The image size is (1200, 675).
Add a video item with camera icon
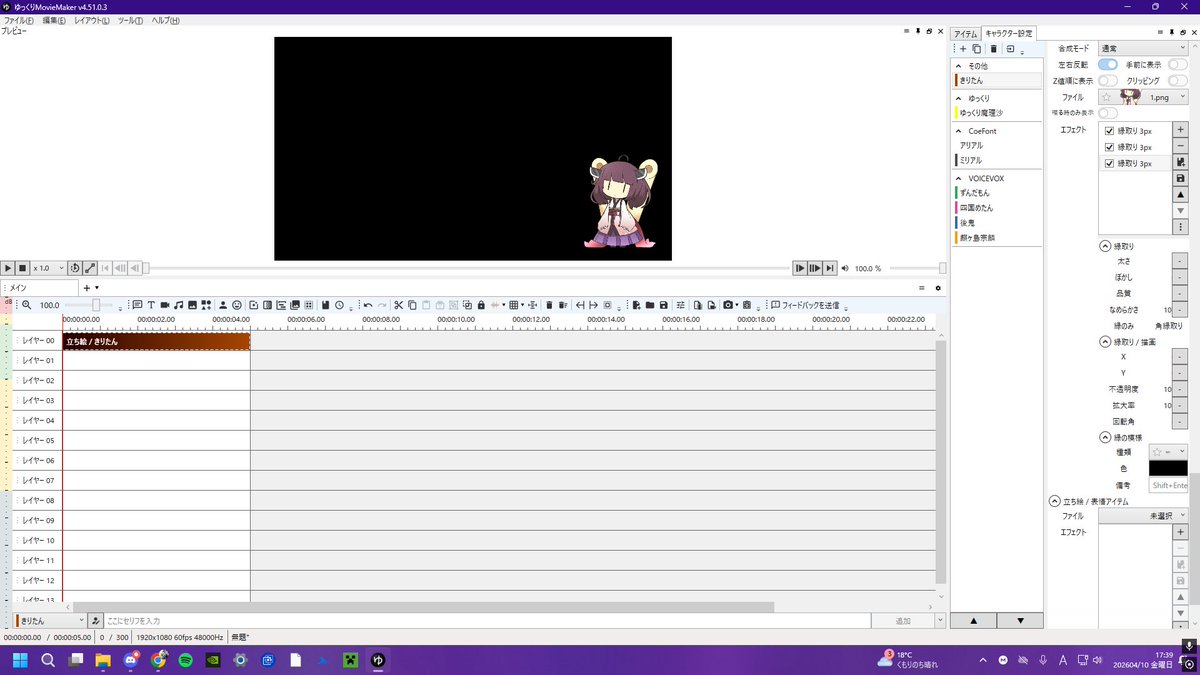pos(165,305)
